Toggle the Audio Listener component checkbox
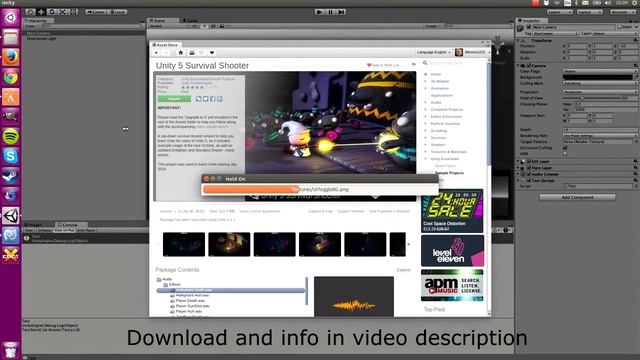640x360 pixels. click(529, 174)
